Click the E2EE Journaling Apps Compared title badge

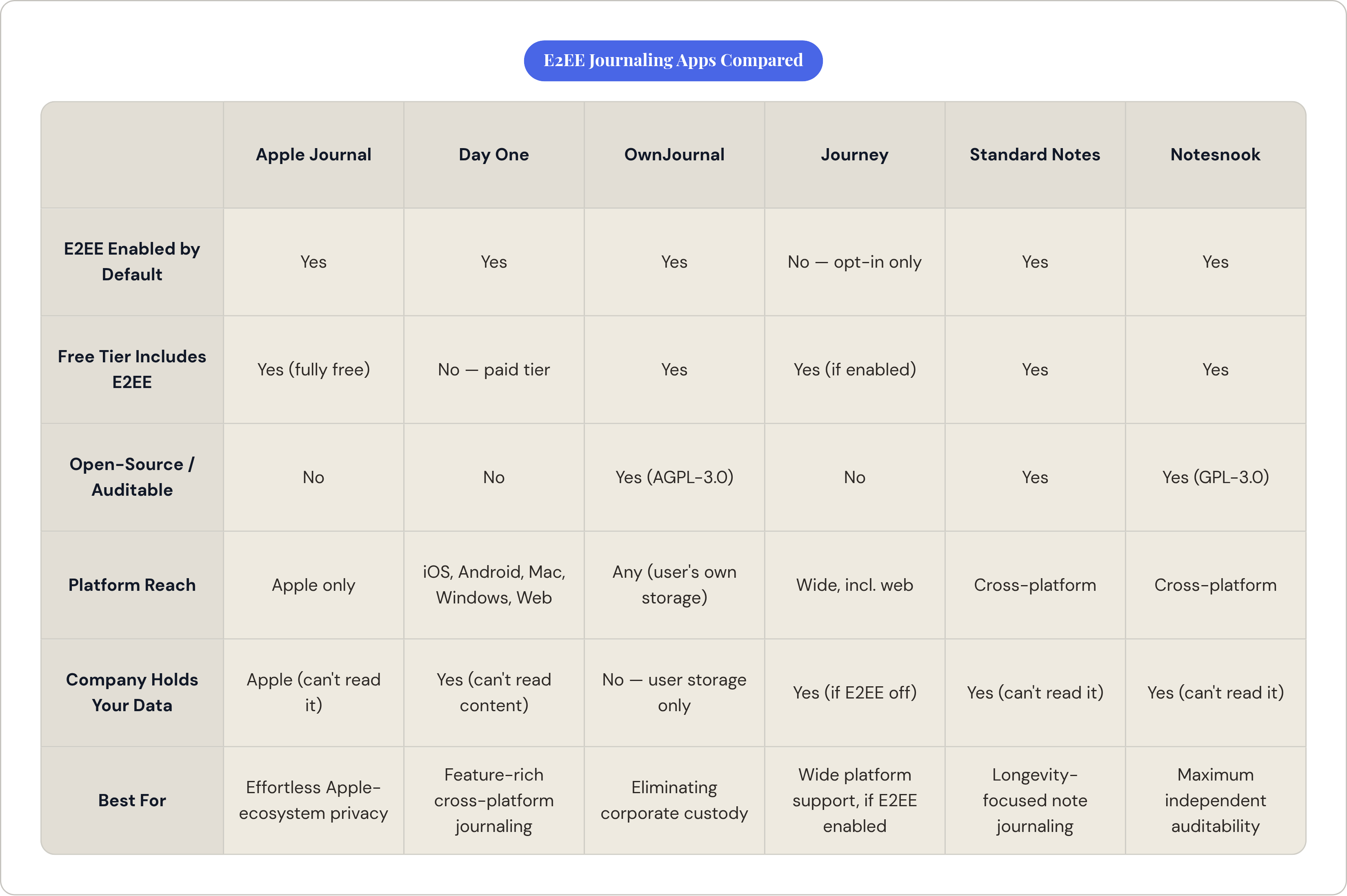point(673,60)
